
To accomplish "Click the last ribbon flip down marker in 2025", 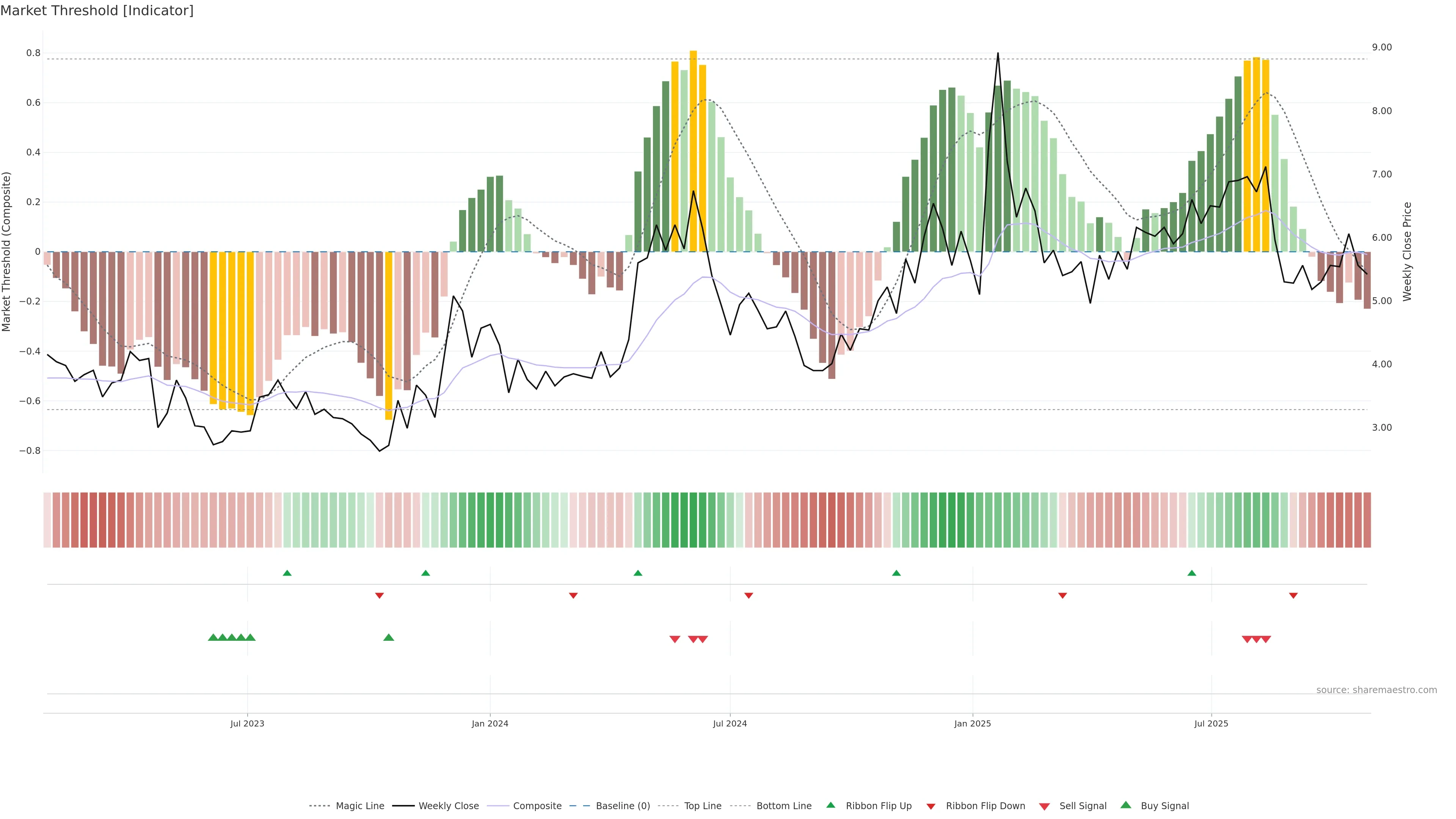I will click(x=1293, y=596).
